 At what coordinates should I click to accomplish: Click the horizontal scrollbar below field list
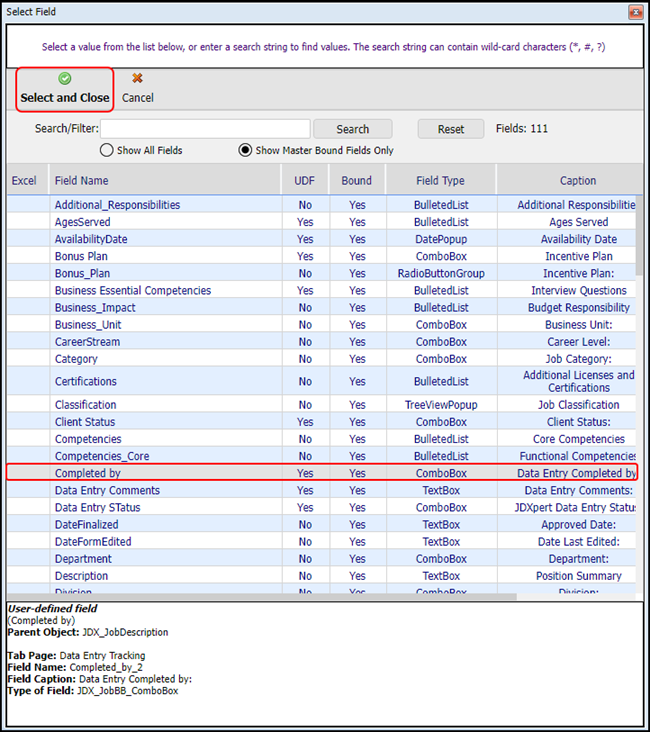coord(261,597)
